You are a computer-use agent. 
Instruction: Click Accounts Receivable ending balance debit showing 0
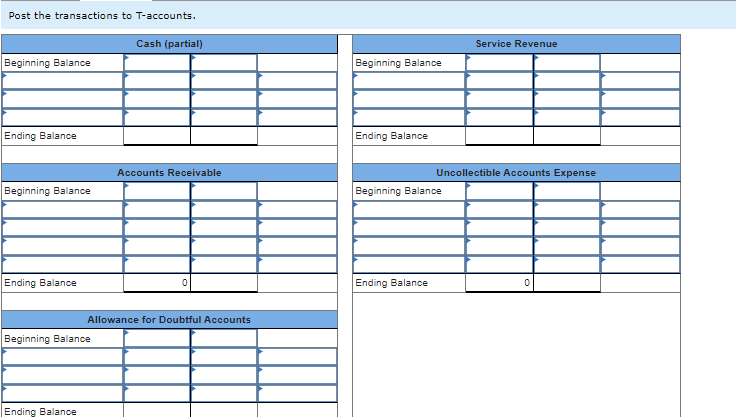pyautogui.click(x=157, y=283)
